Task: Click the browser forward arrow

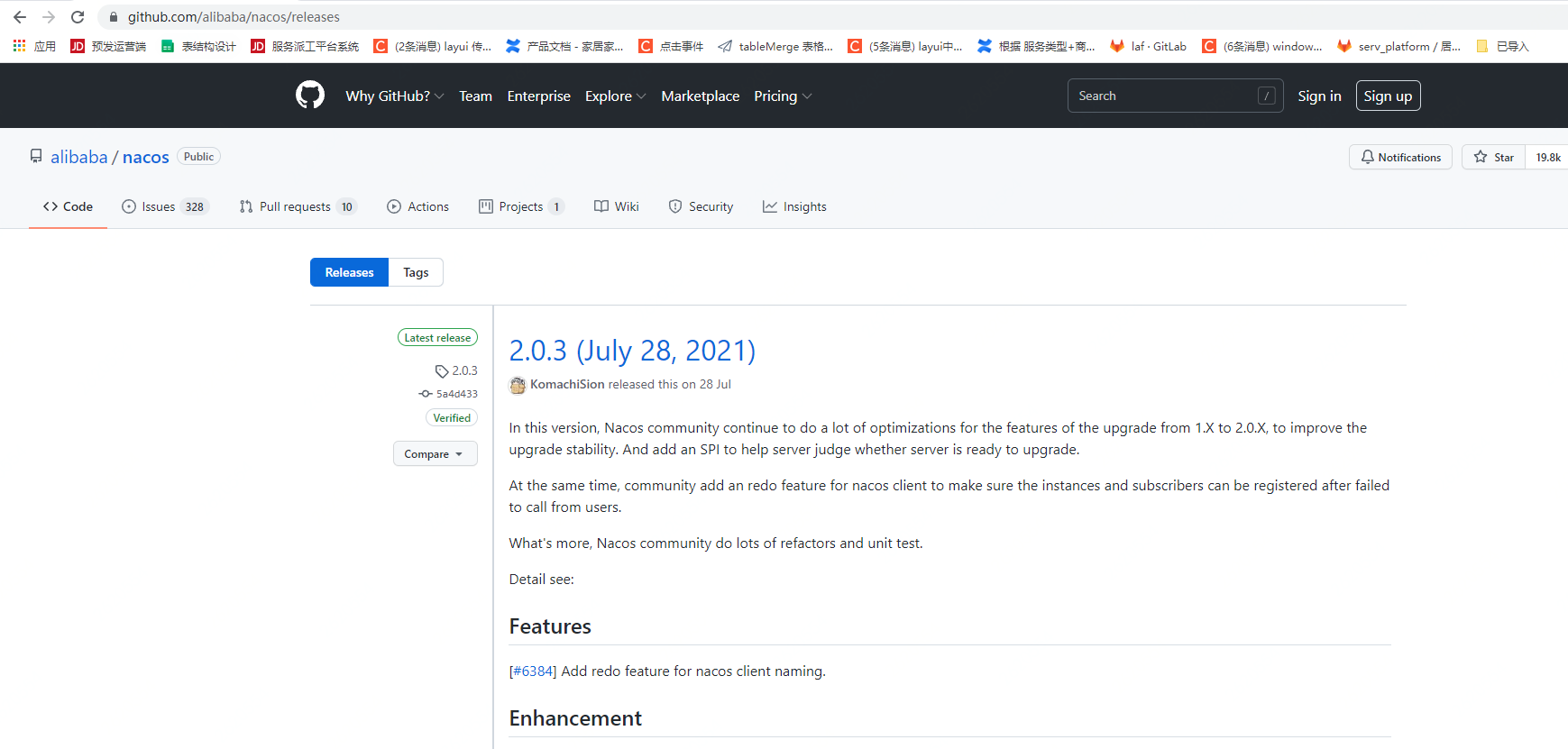Action: [x=49, y=17]
